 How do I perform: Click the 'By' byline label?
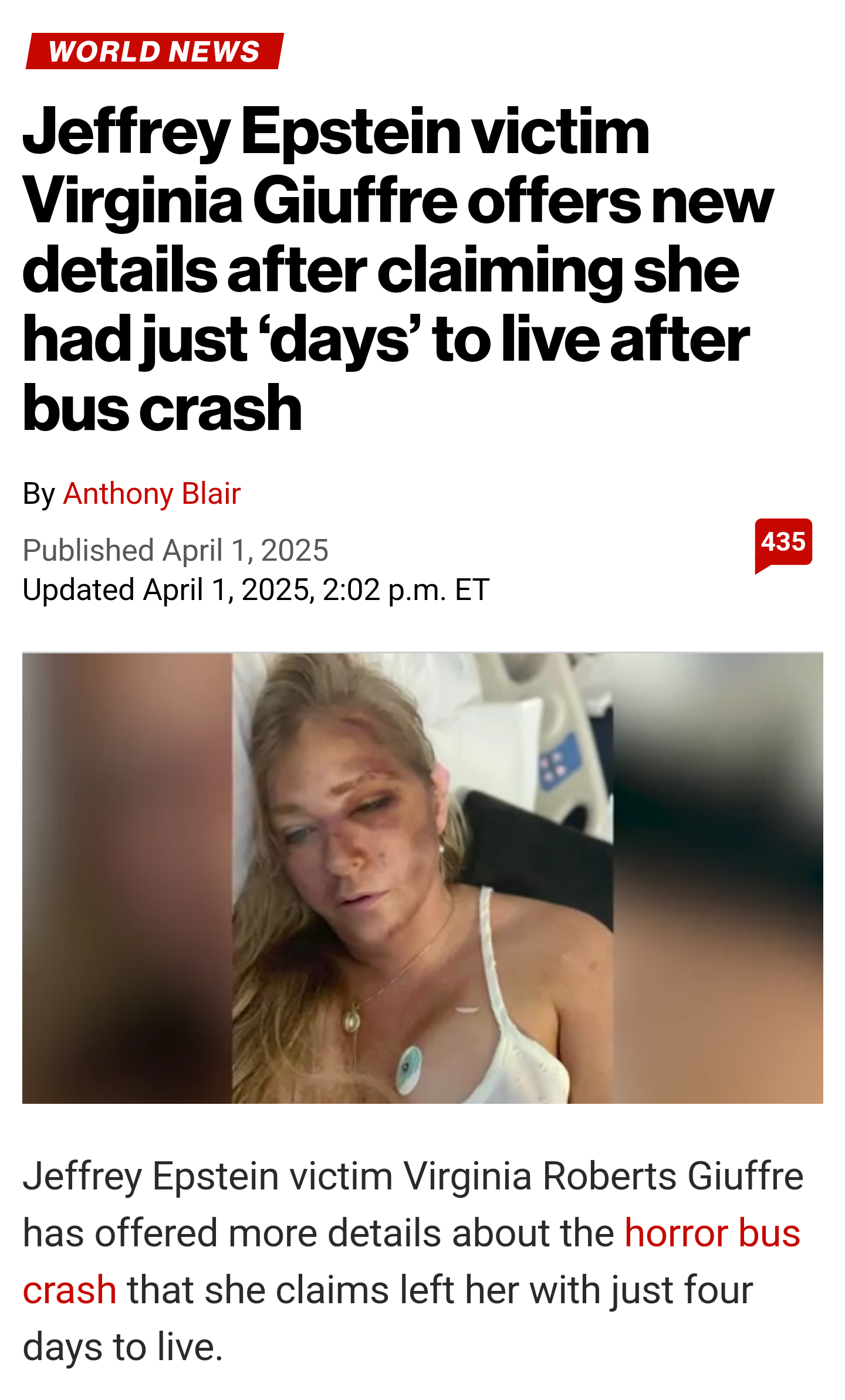[39, 494]
